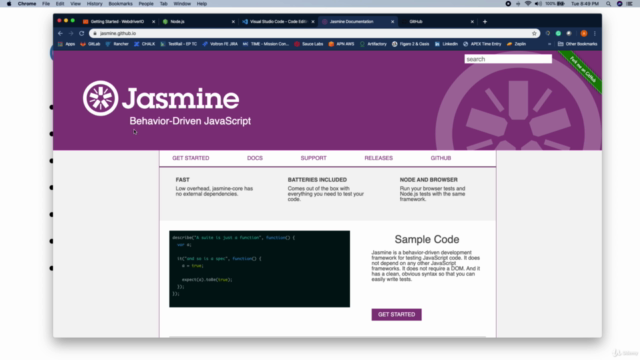The image size is (640, 360).
Task: Open the Bookmarks menu
Action: coord(120,4)
